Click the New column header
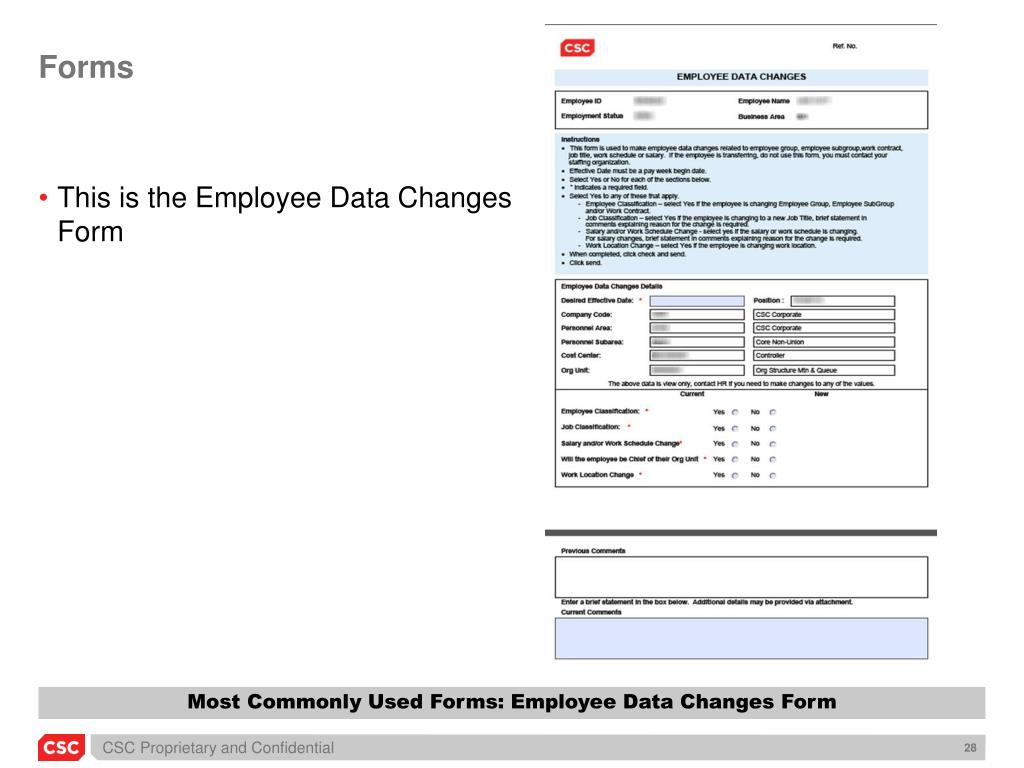 point(822,394)
